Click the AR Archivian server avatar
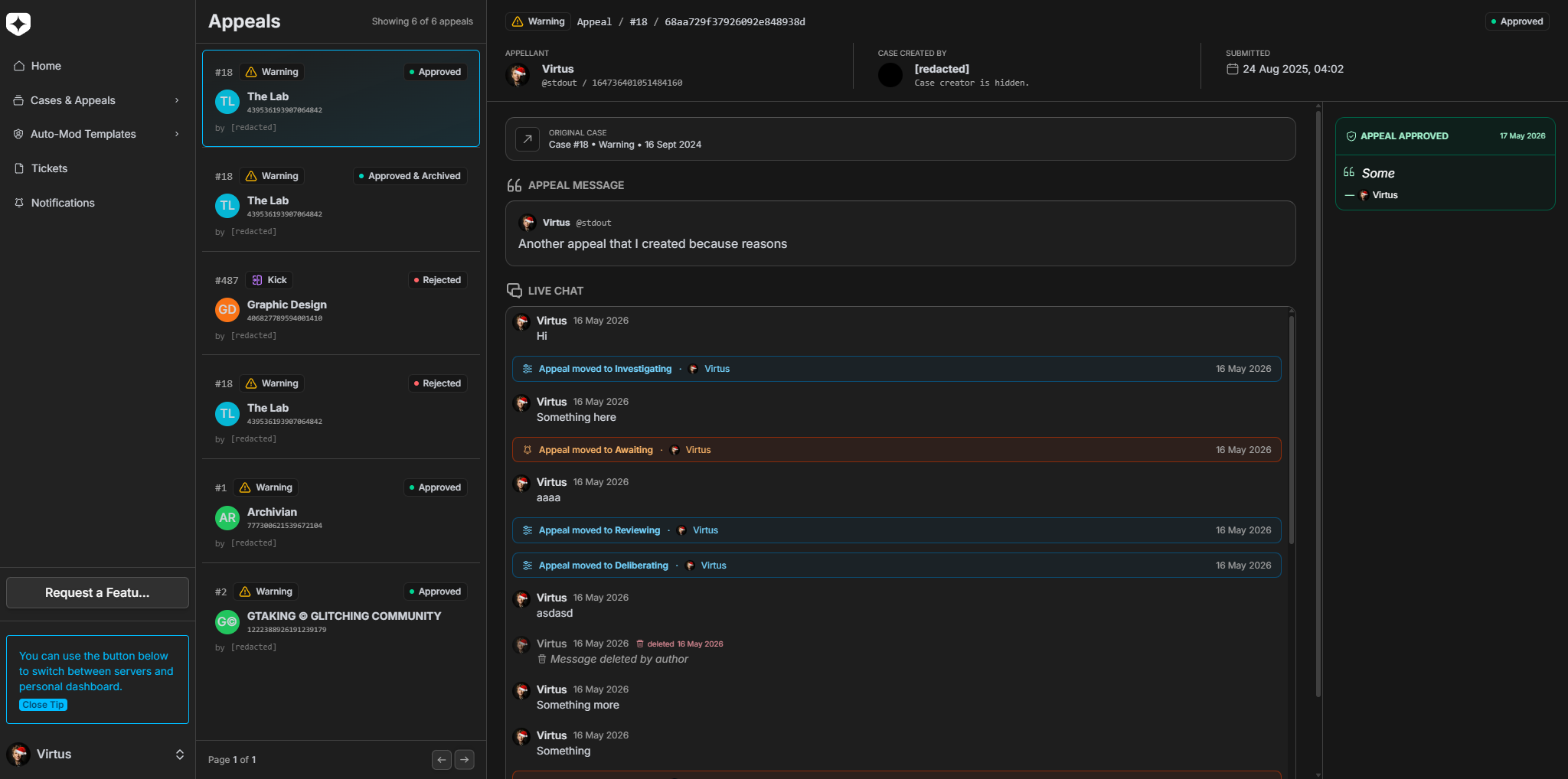The image size is (1568, 779). point(227,517)
